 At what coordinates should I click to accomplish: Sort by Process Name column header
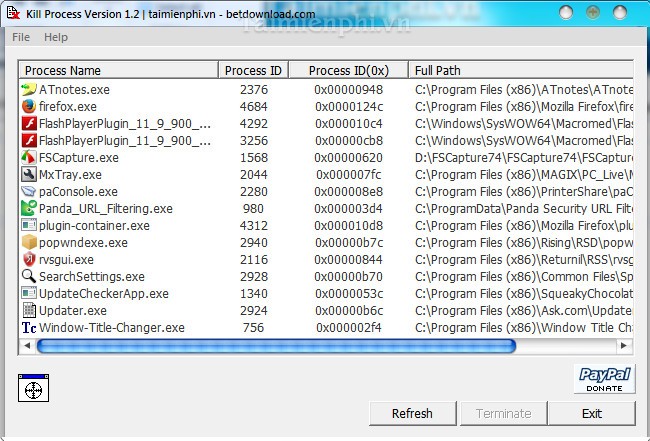[118, 70]
